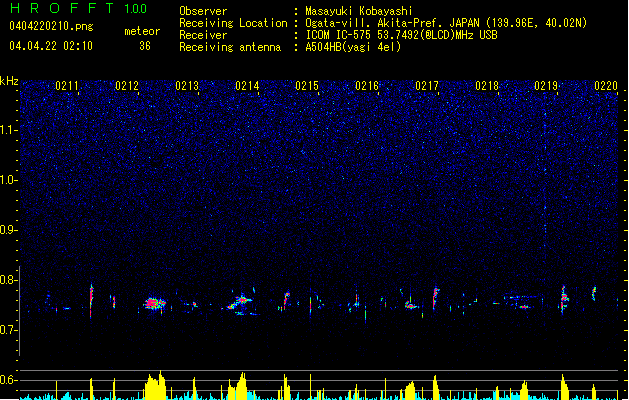Click the ICOM IC-575 receiver text
The width and height of the screenshot is (629, 400).
(401, 35)
